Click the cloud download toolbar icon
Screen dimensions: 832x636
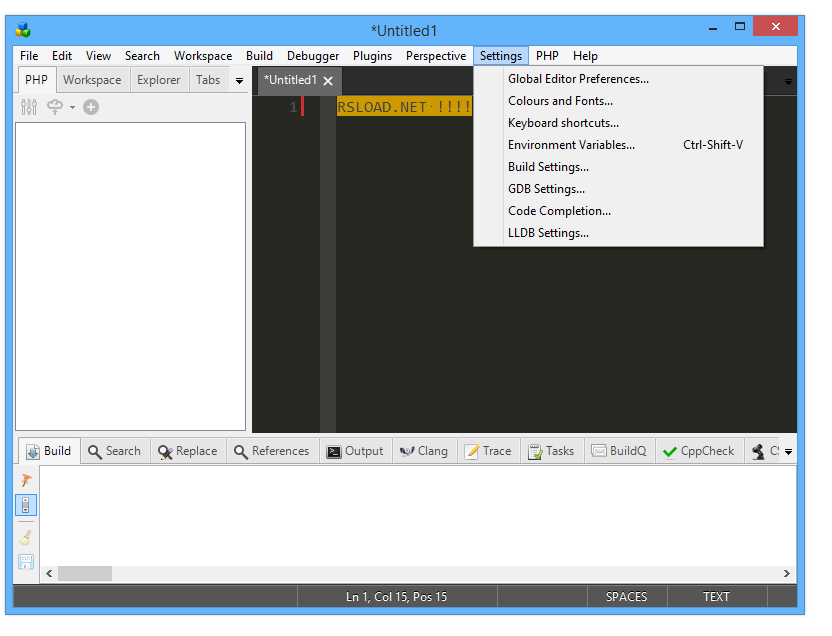(54, 107)
